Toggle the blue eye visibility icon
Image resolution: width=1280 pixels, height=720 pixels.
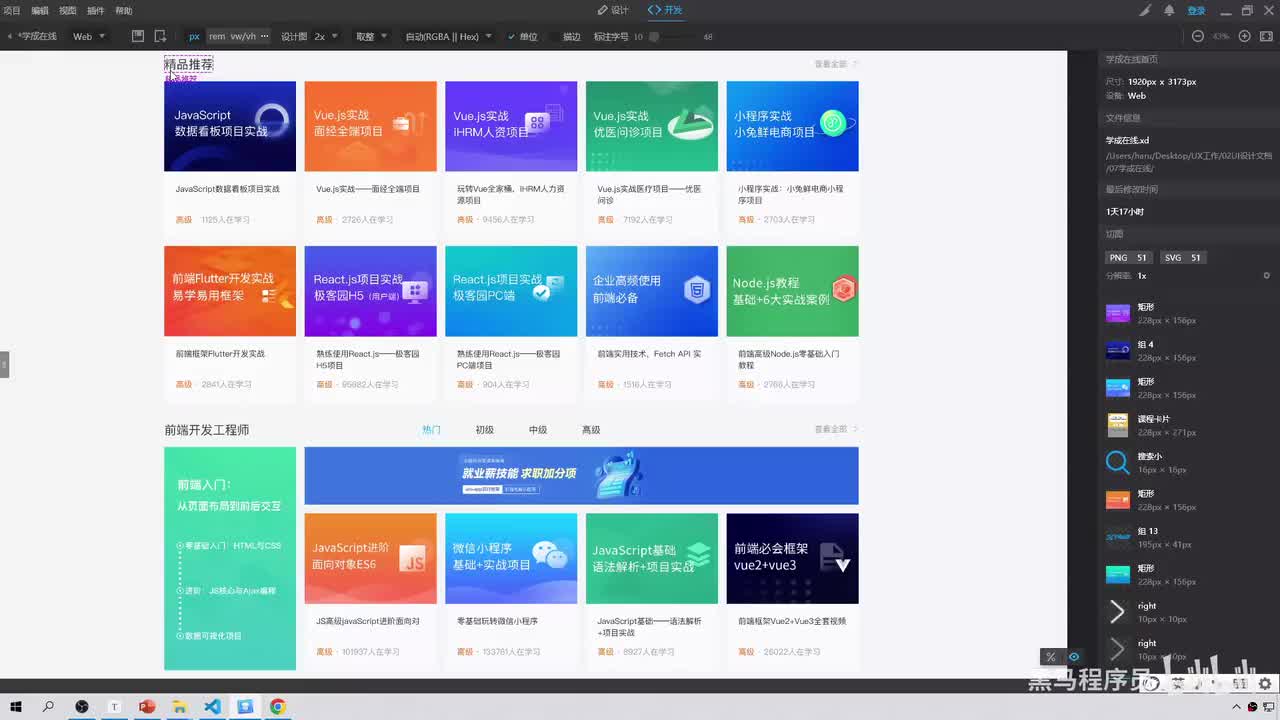pyautogui.click(x=1073, y=657)
